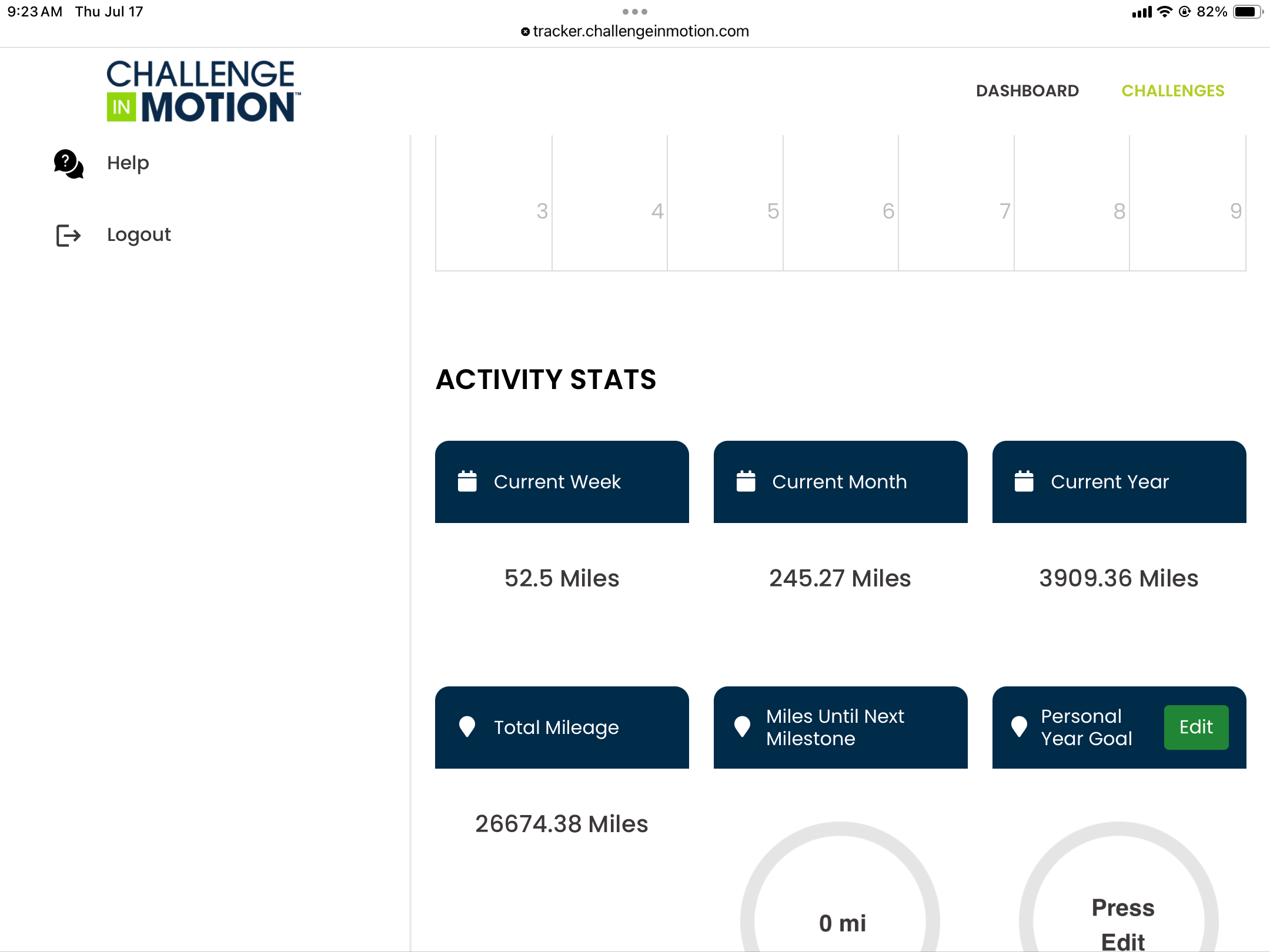Screen dimensions: 1270x952
Task: Click pin icon on Miles Until Next Milestone
Action: pyautogui.click(x=742, y=727)
